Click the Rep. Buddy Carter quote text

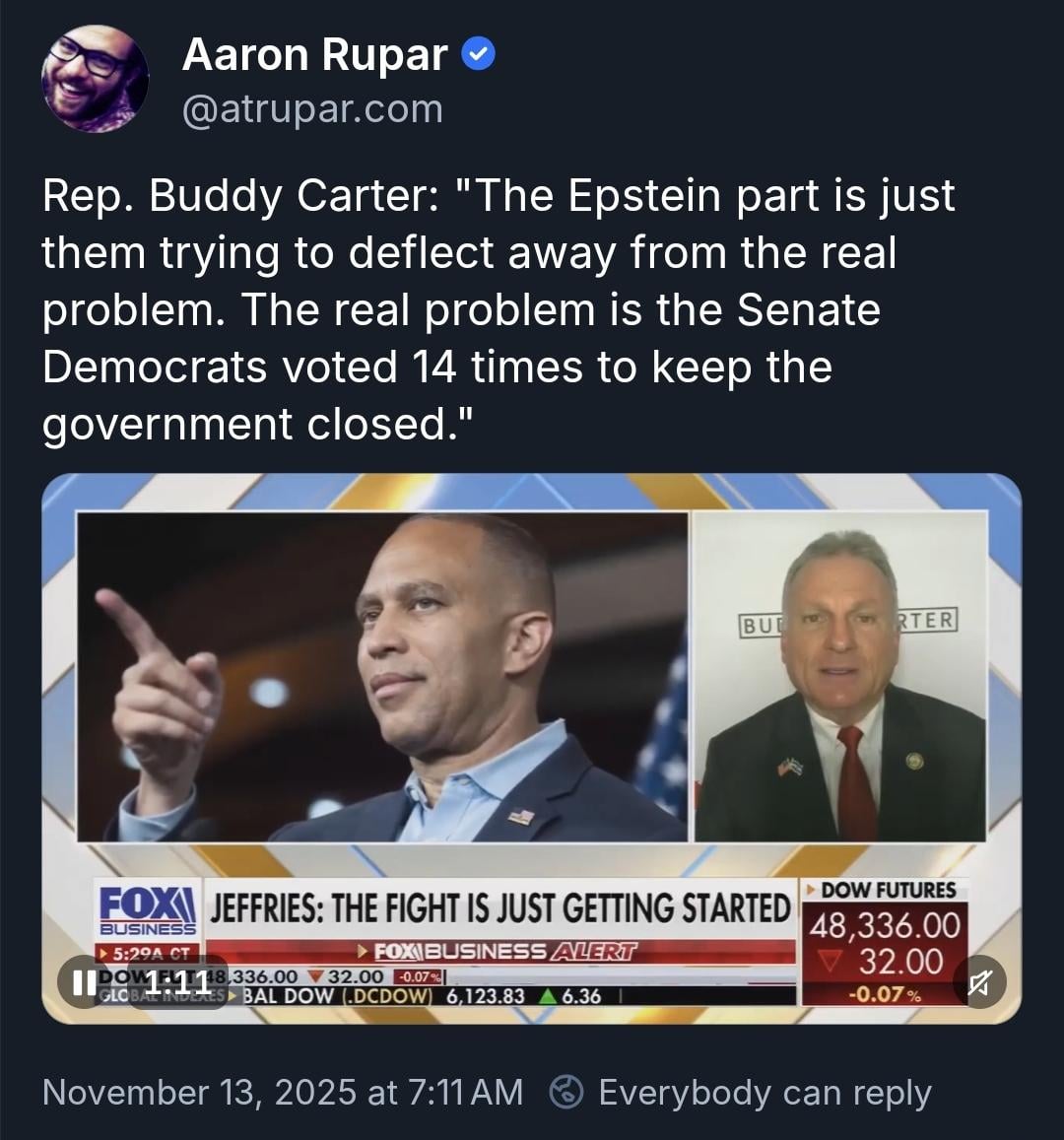click(498, 309)
